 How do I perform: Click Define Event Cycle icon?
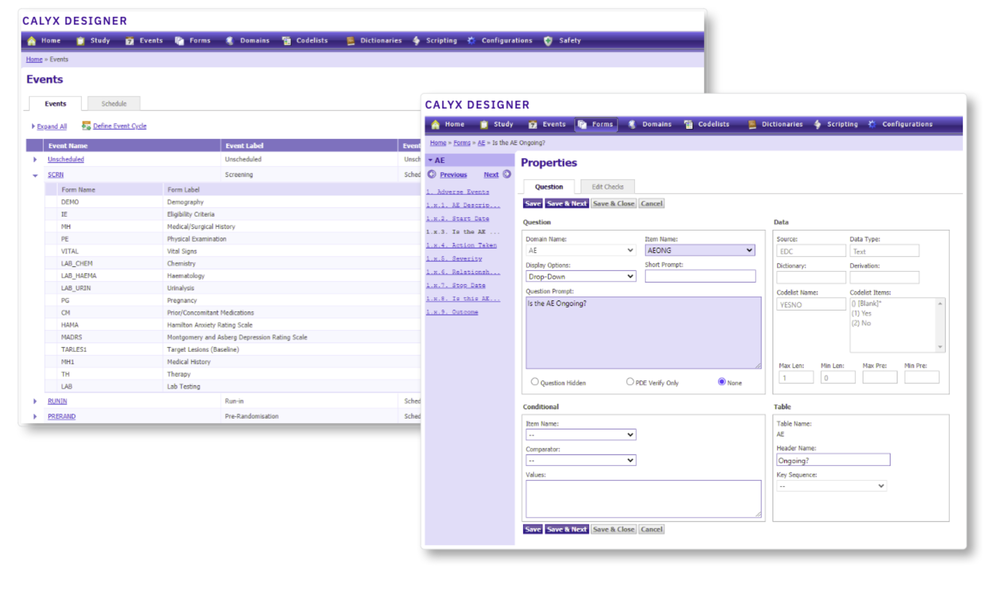[x=86, y=126]
